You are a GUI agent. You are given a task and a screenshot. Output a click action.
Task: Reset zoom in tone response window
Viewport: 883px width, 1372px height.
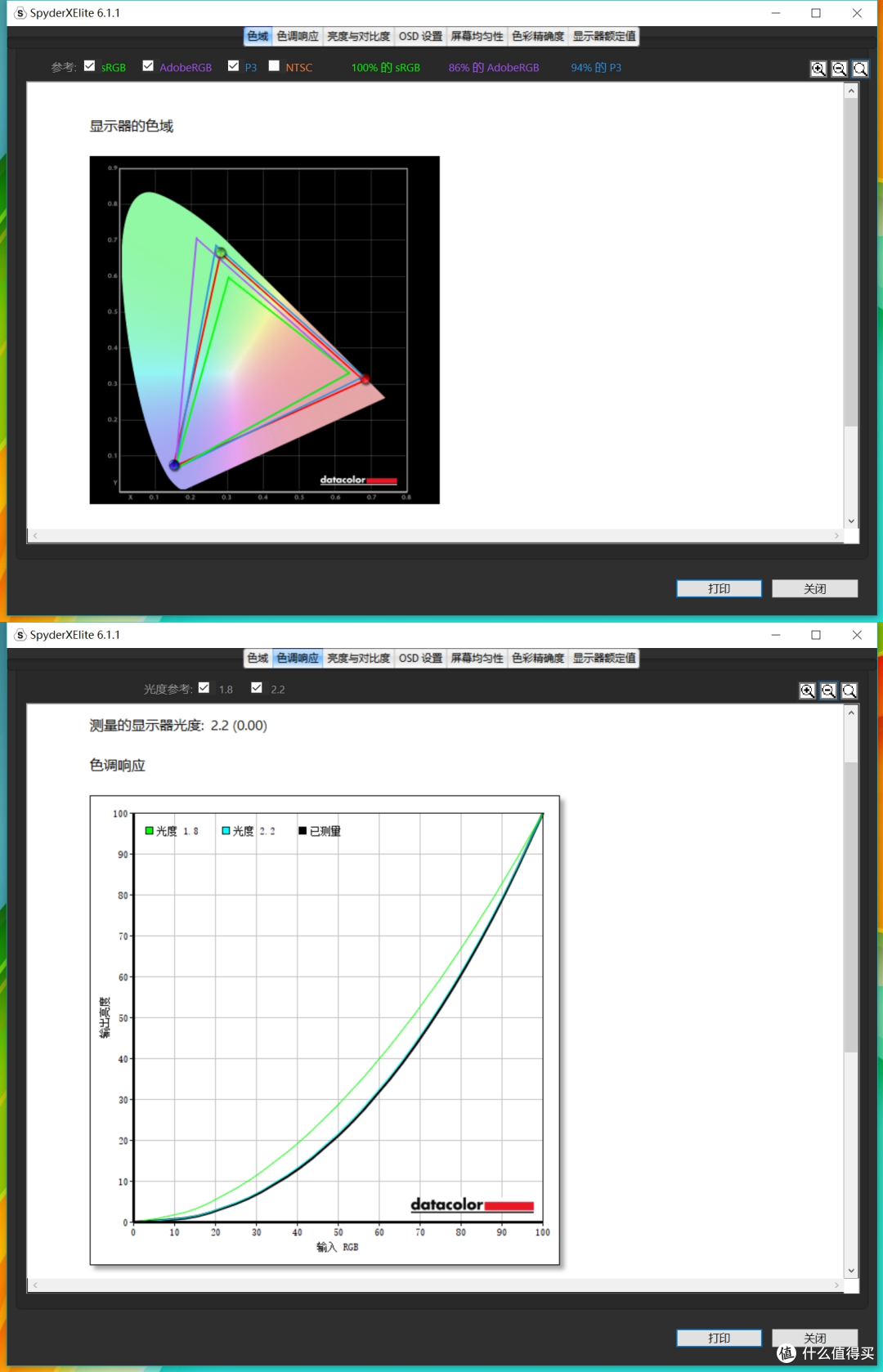coord(849,691)
